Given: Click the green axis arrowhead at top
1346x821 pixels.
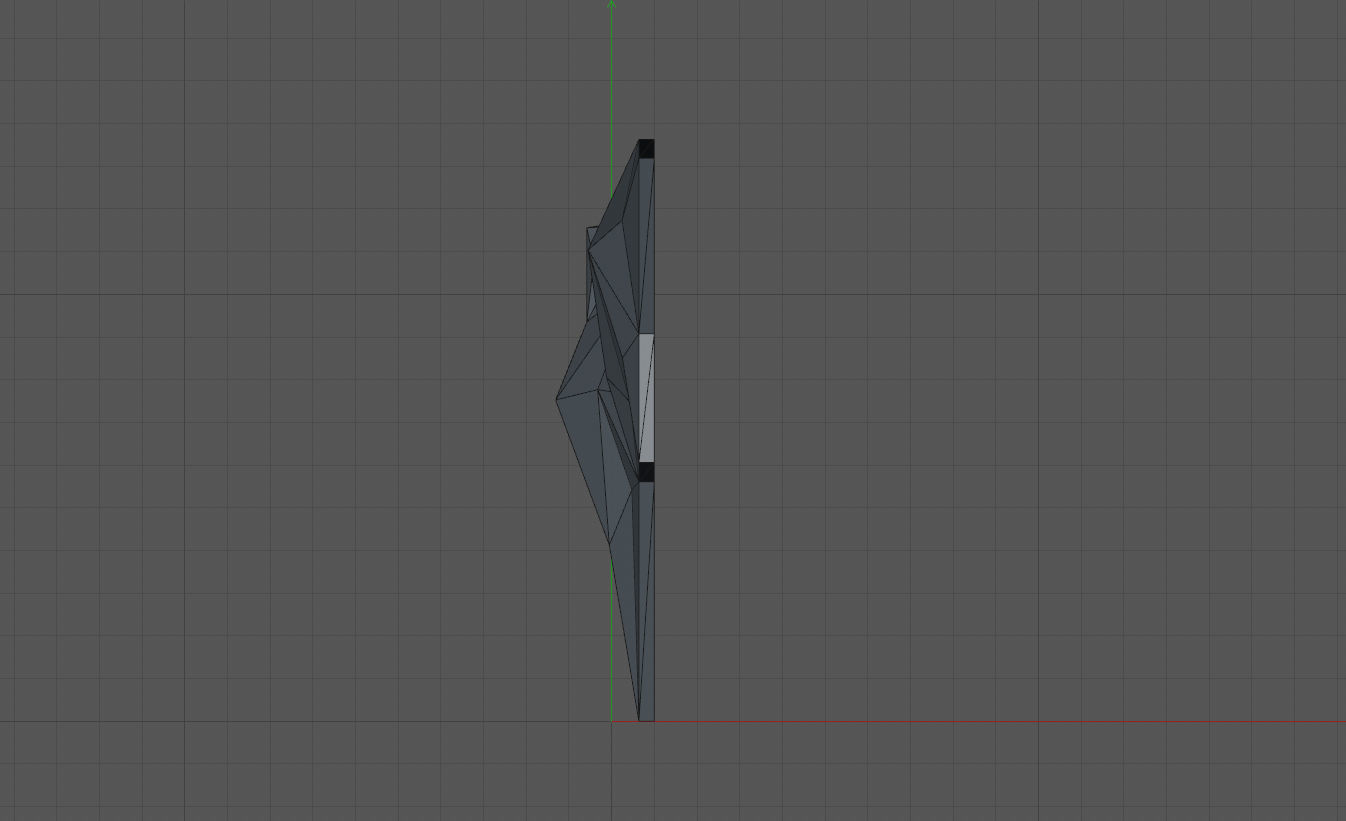Looking at the screenshot, I should point(611,6).
